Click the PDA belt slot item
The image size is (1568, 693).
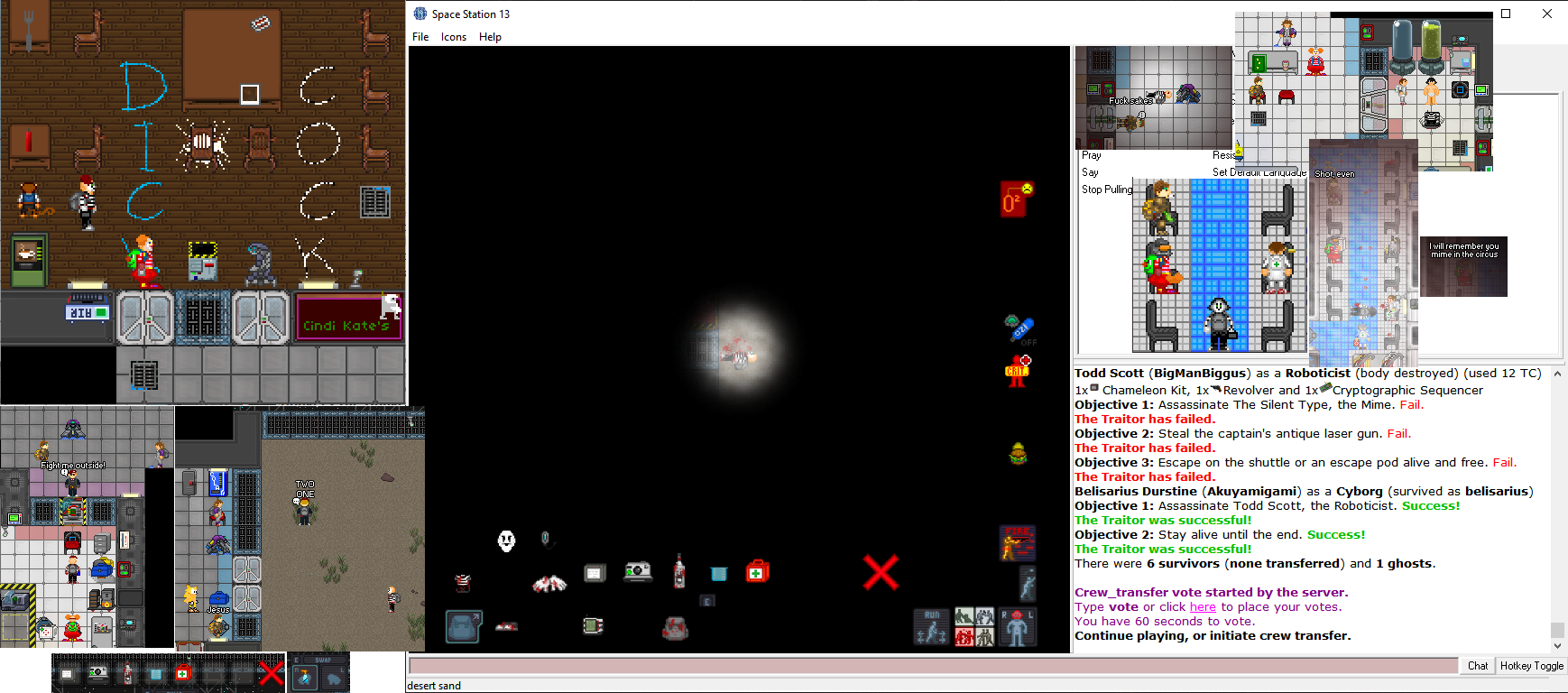[x=593, y=625]
